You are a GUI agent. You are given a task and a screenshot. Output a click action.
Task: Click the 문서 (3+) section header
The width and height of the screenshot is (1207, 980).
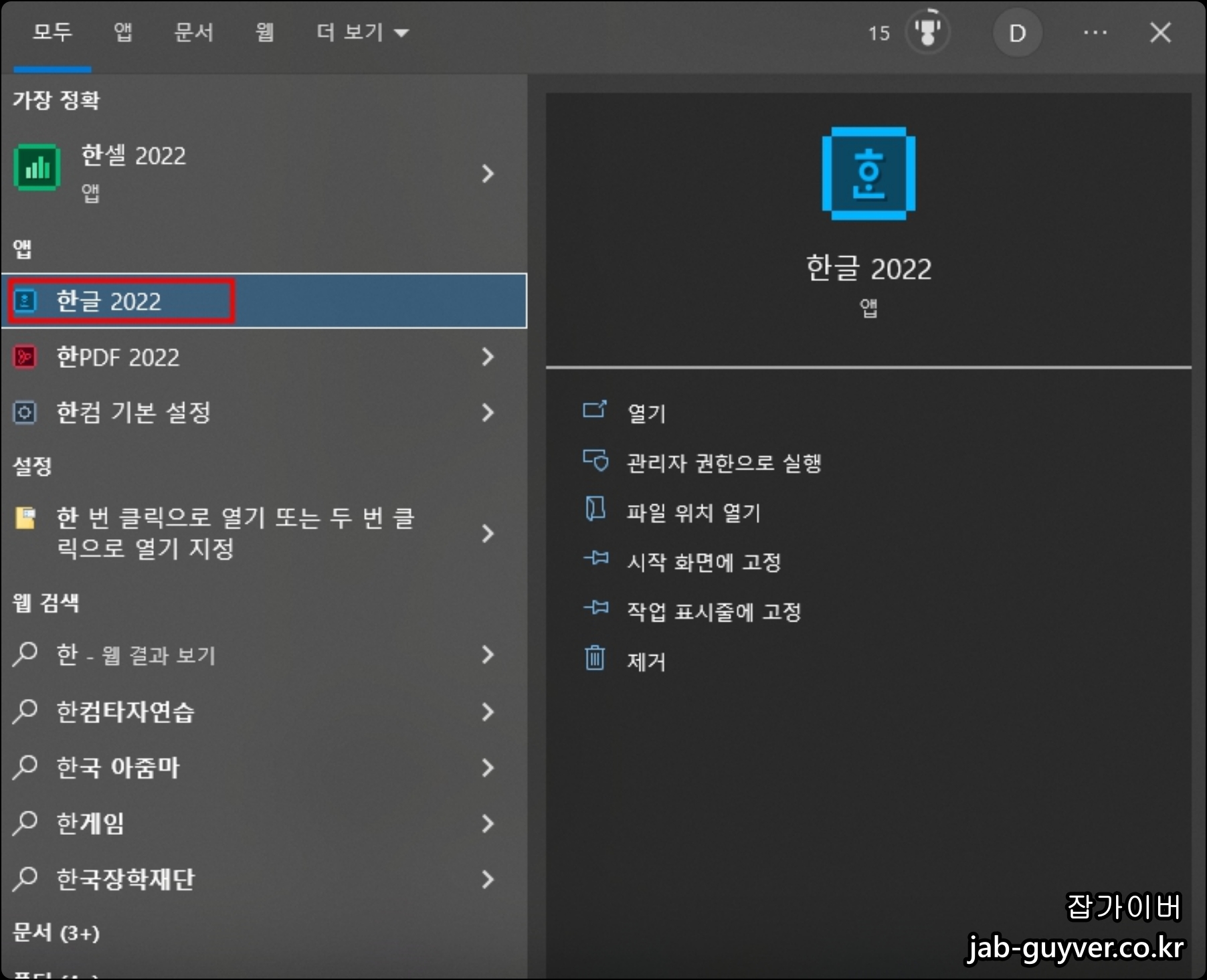(x=56, y=932)
